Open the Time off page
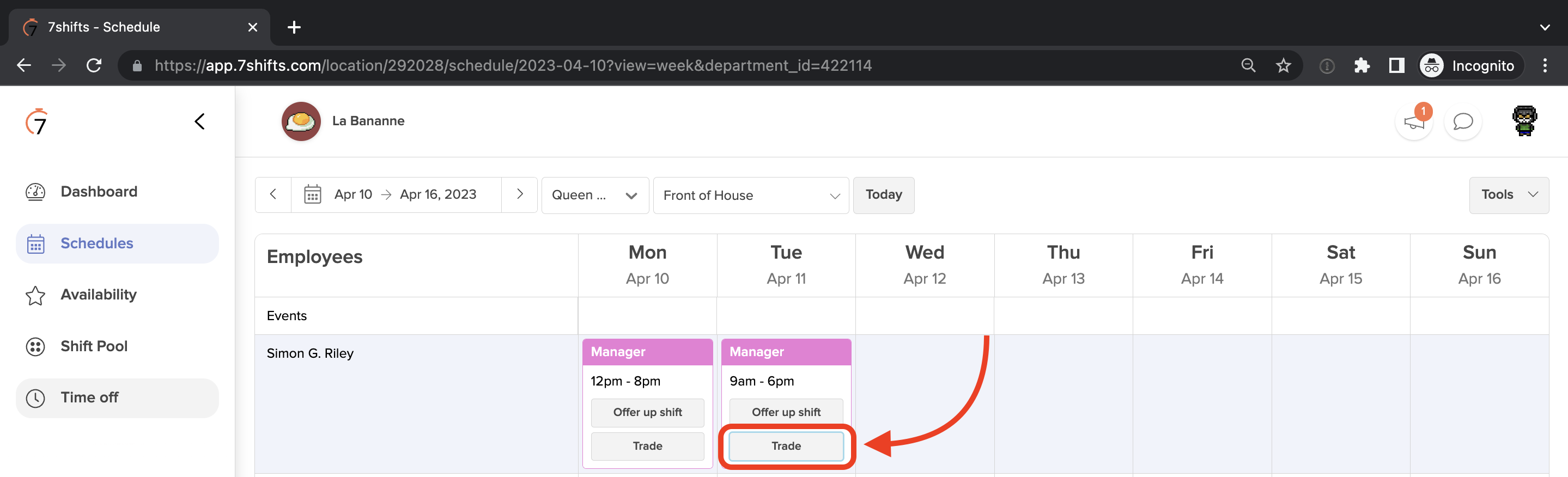 [x=117, y=398]
